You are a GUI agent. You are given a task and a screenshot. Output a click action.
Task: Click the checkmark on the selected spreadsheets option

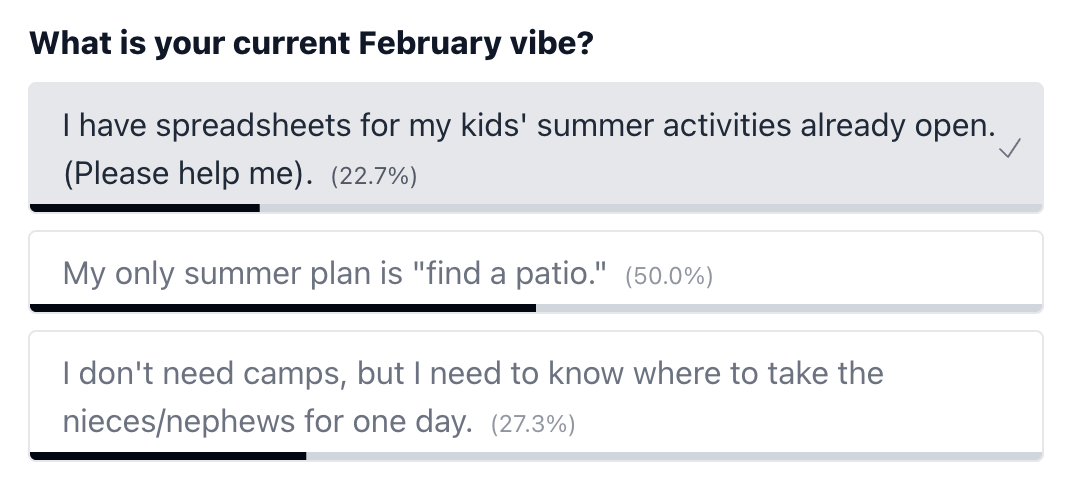point(1010,150)
